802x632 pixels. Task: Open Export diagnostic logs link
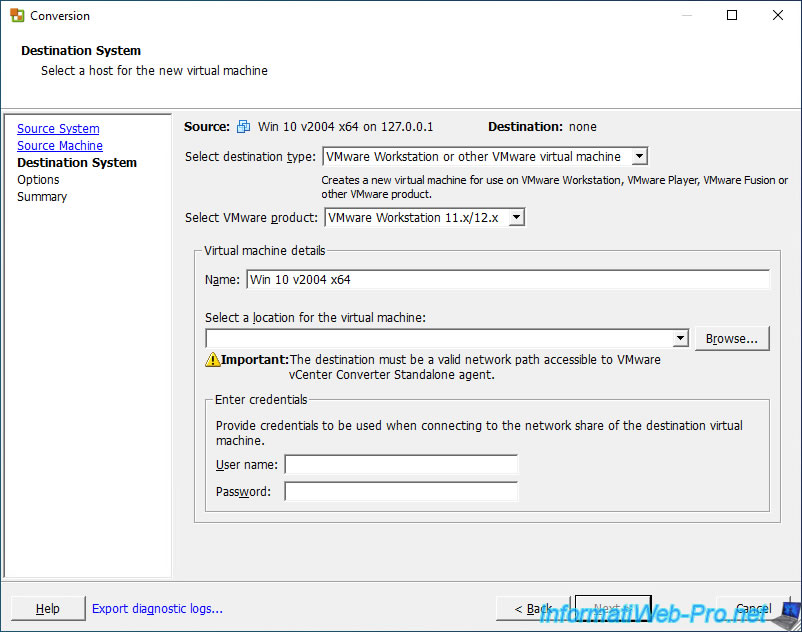[158, 608]
